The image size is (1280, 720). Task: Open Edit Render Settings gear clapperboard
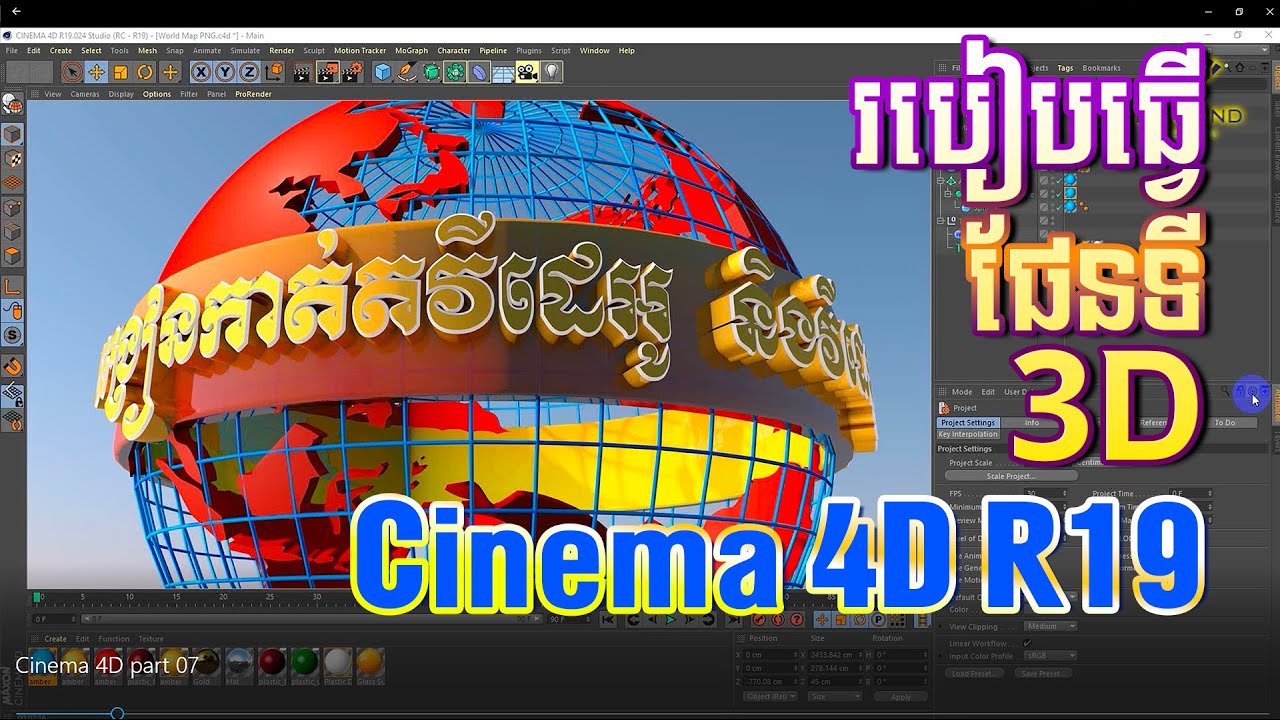[x=352, y=72]
